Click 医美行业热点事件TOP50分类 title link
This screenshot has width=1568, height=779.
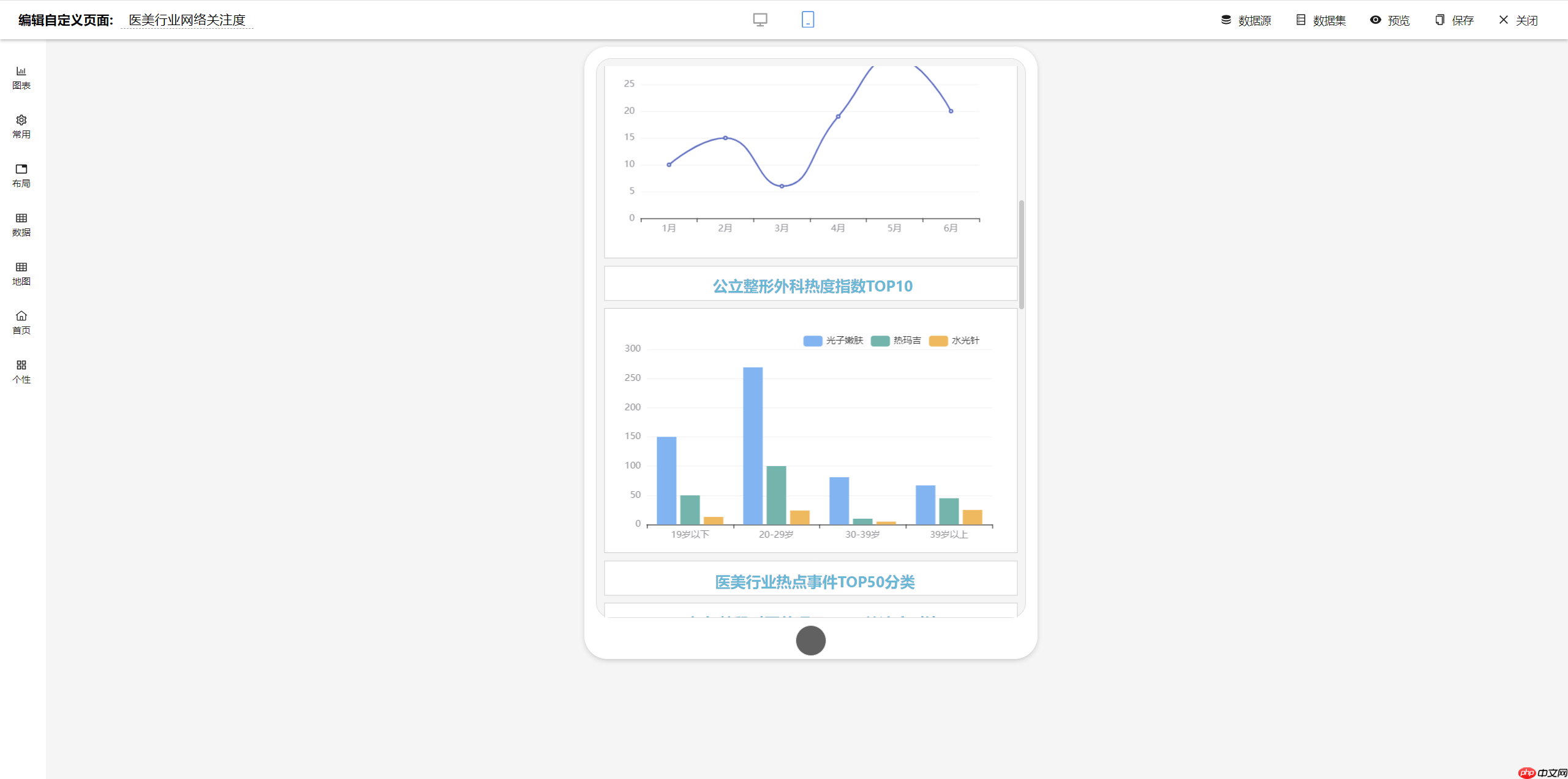tap(813, 582)
